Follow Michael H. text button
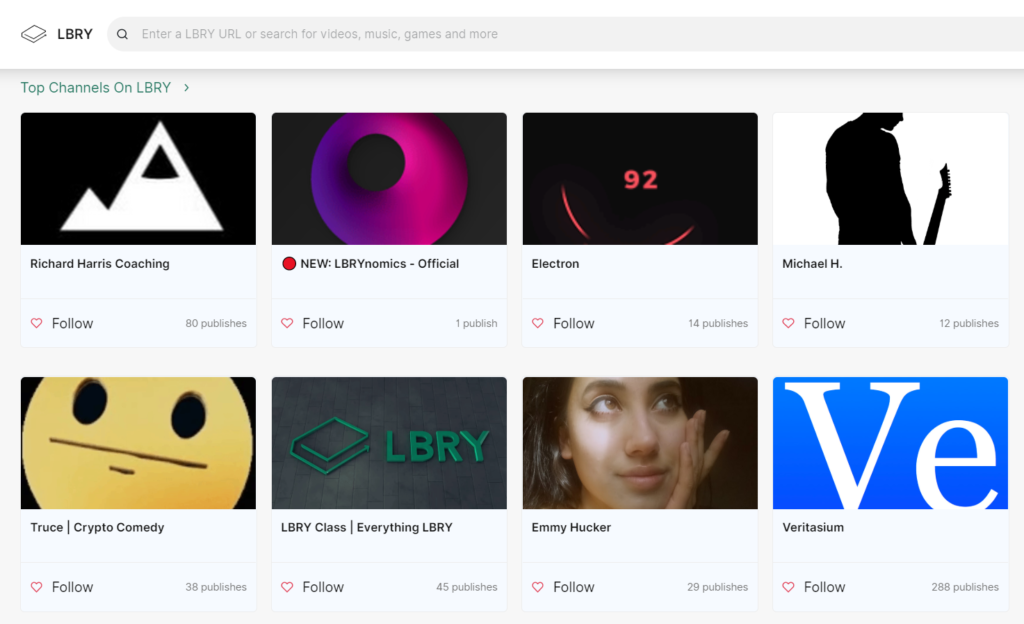1024x624 pixels. 825,323
